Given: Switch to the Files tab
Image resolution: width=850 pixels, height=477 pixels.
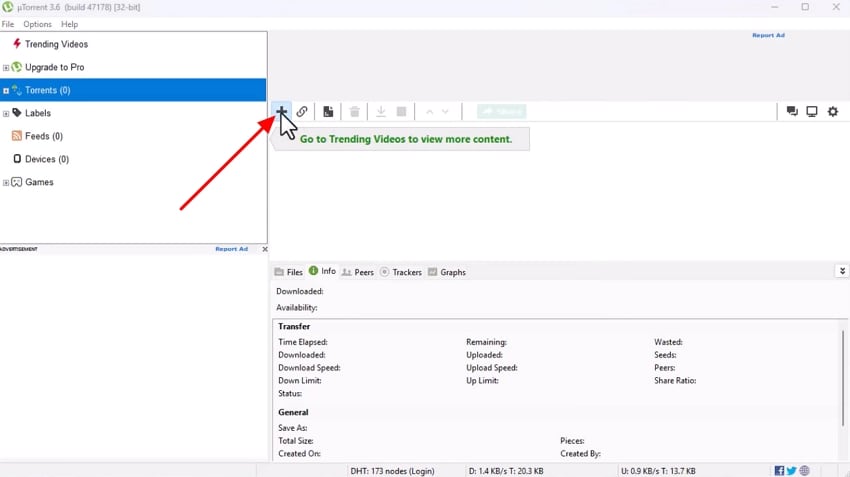Looking at the screenshot, I should coord(289,272).
